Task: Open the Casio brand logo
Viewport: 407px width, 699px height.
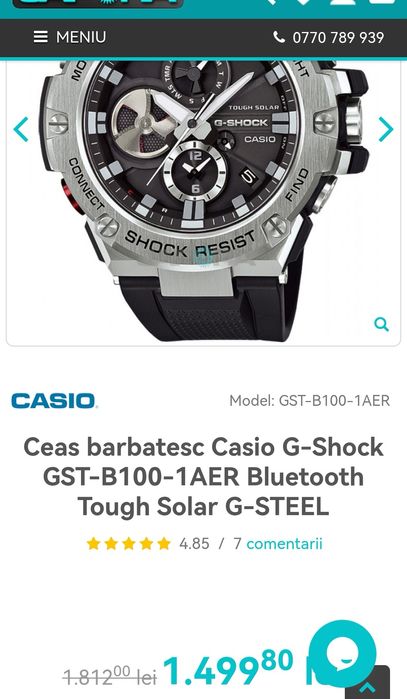Action: point(53,401)
